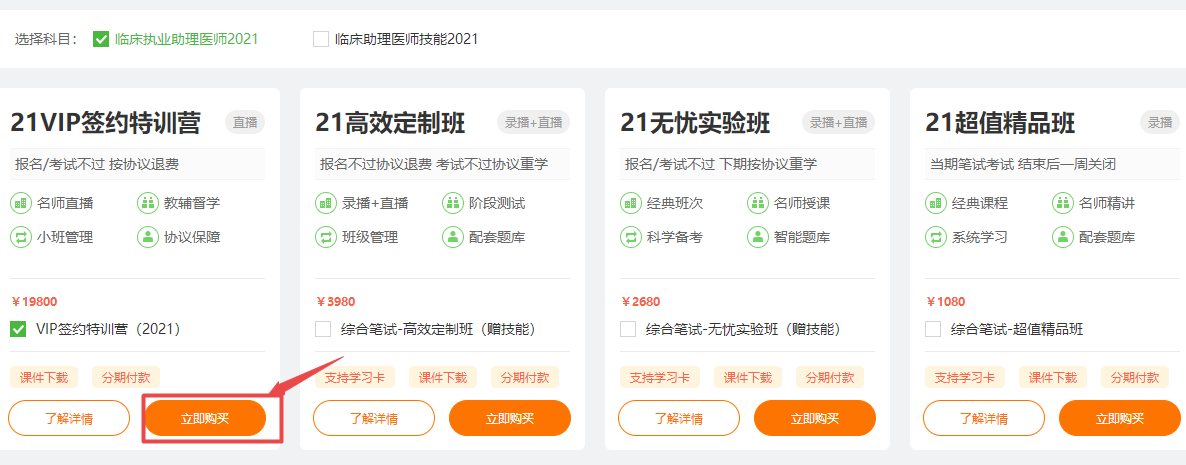Click 分期付款 tag under VIP签约特训营
The width and height of the screenshot is (1186, 465).
[126, 377]
